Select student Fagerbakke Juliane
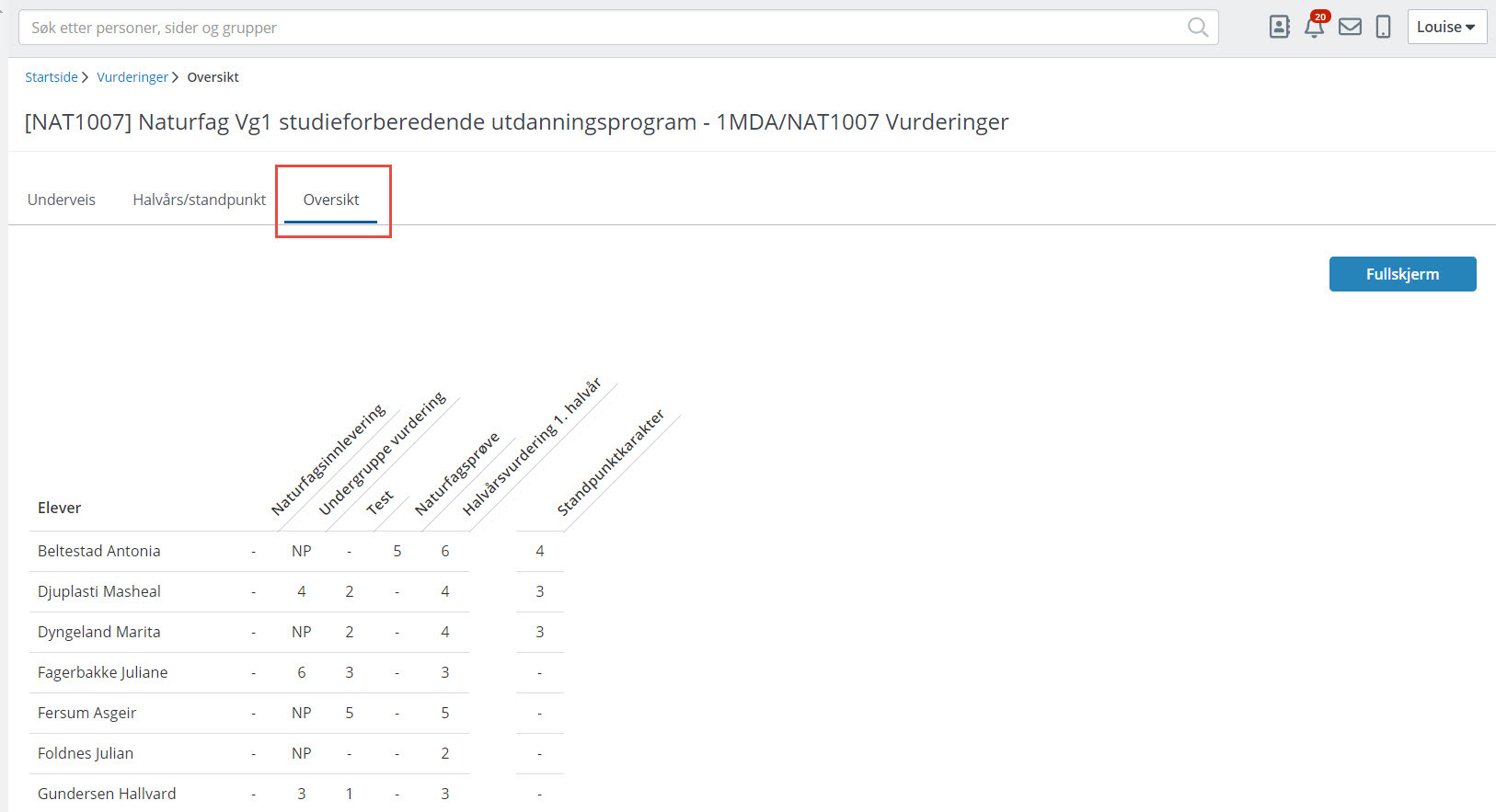 (103, 672)
